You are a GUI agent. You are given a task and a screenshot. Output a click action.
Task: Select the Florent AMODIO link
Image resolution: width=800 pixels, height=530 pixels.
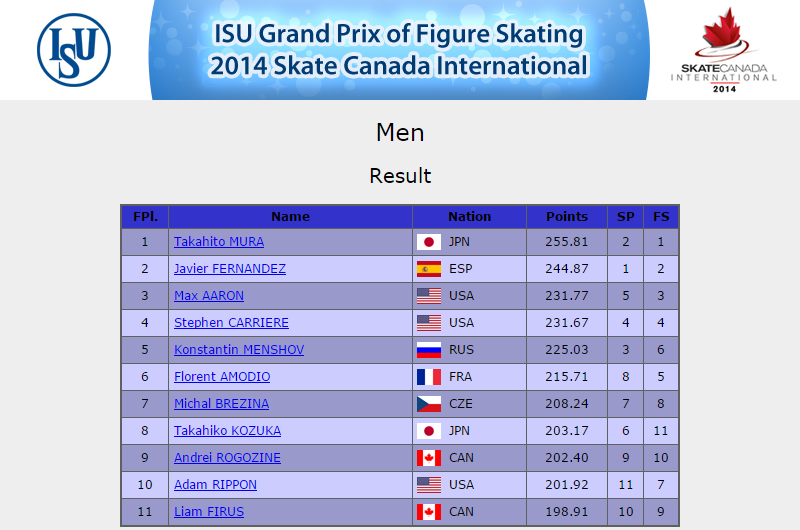coord(222,377)
